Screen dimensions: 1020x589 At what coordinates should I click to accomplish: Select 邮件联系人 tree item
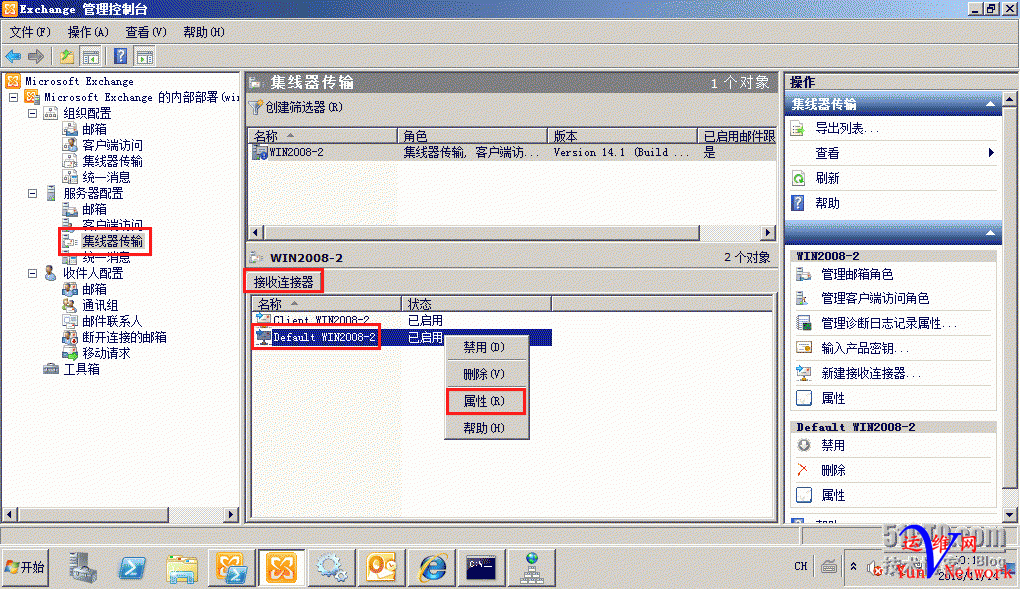click(112, 322)
